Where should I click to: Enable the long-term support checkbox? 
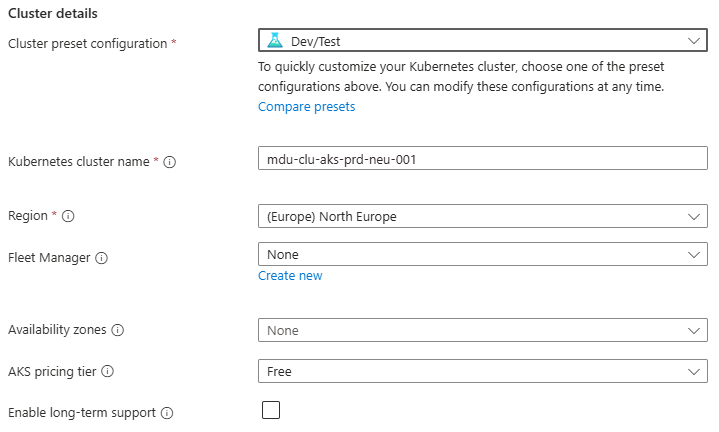click(x=270, y=410)
